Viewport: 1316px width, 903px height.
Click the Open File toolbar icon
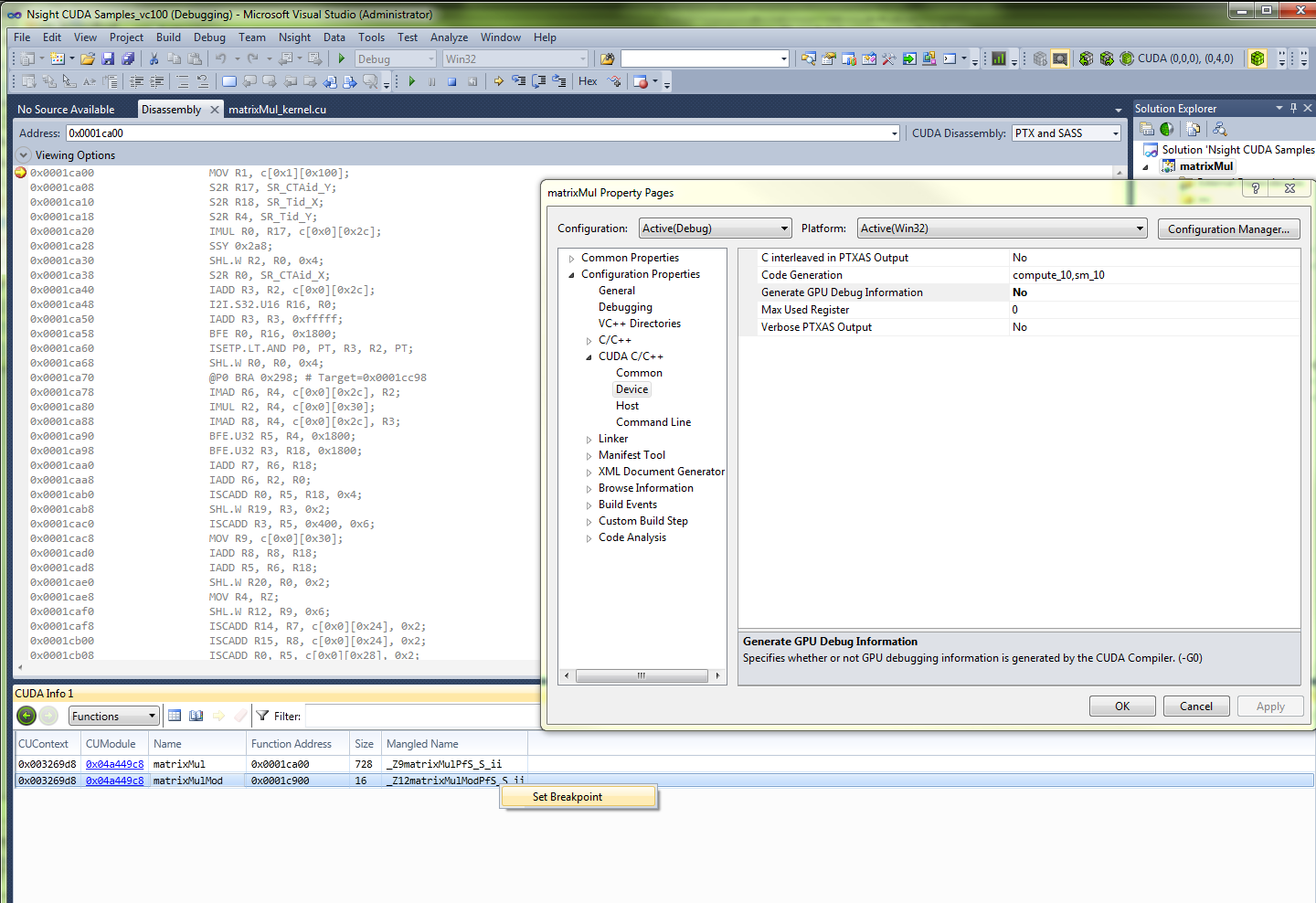pos(88,58)
